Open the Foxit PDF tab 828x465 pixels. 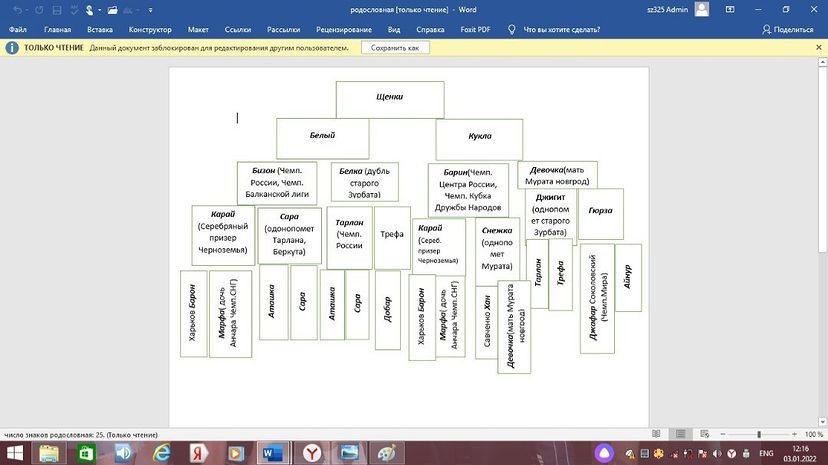(475, 30)
